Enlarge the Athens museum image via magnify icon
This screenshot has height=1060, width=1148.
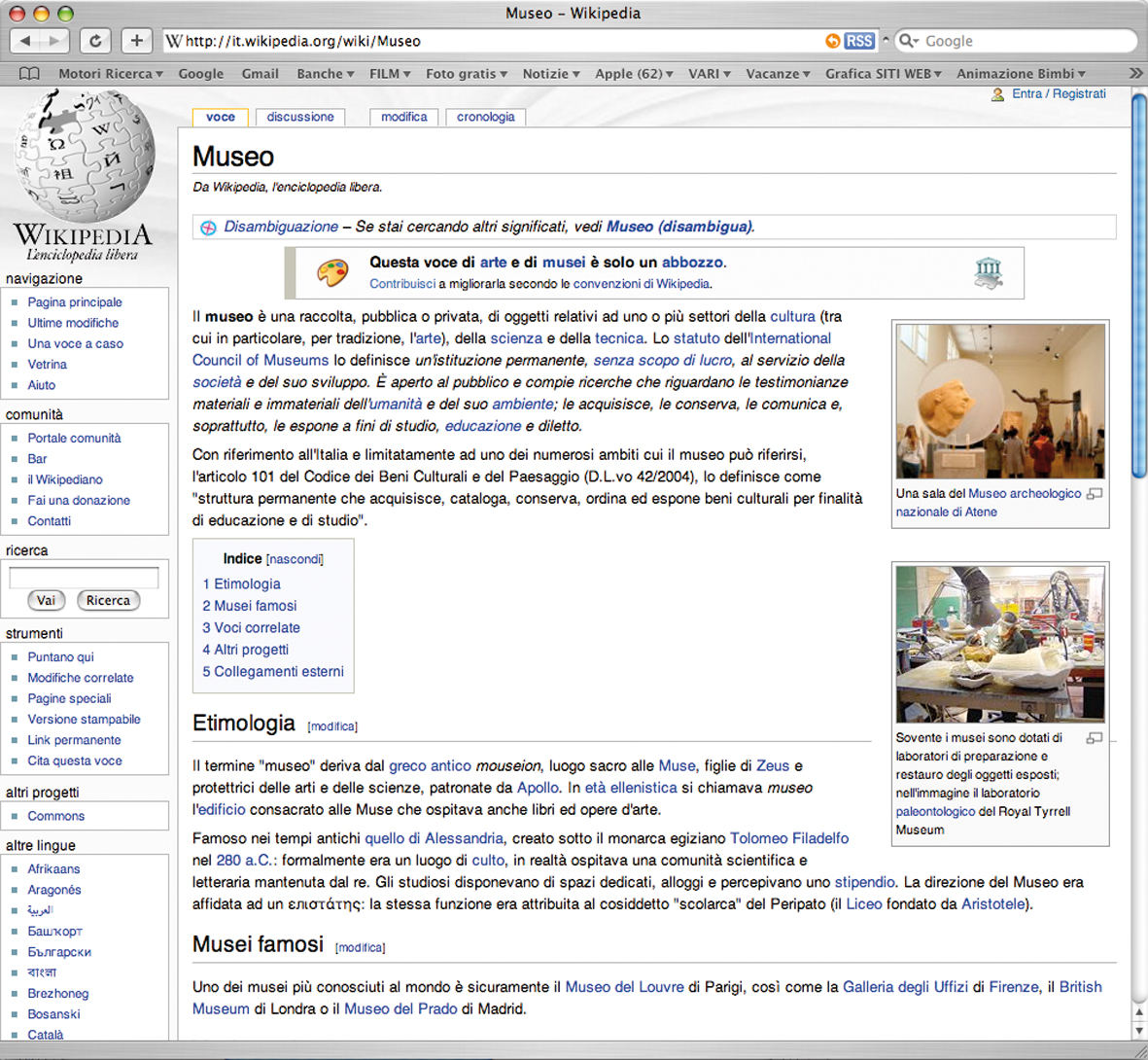tap(1095, 494)
